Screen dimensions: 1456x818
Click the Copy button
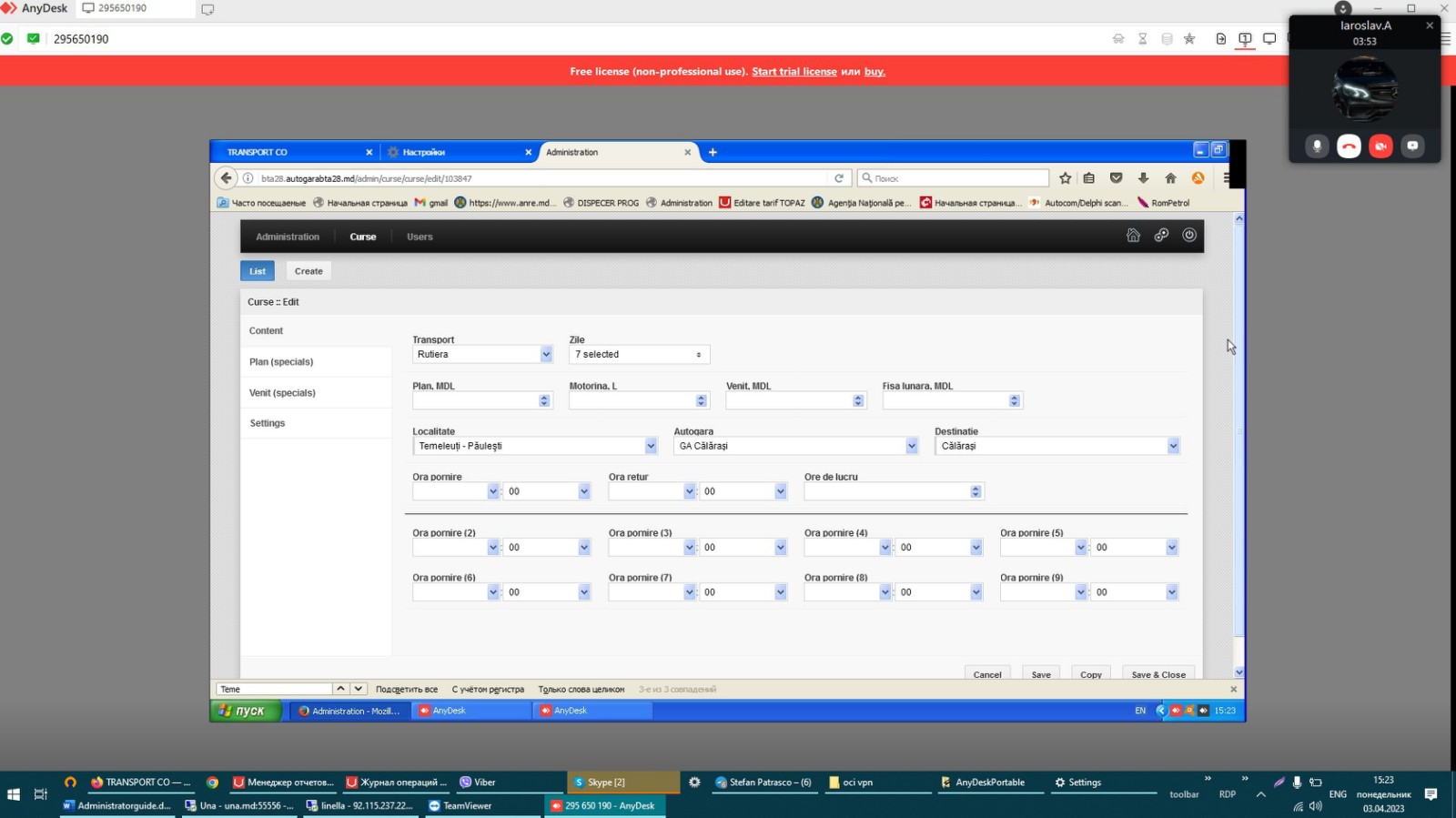pyautogui.click(x=1091, y=674)
